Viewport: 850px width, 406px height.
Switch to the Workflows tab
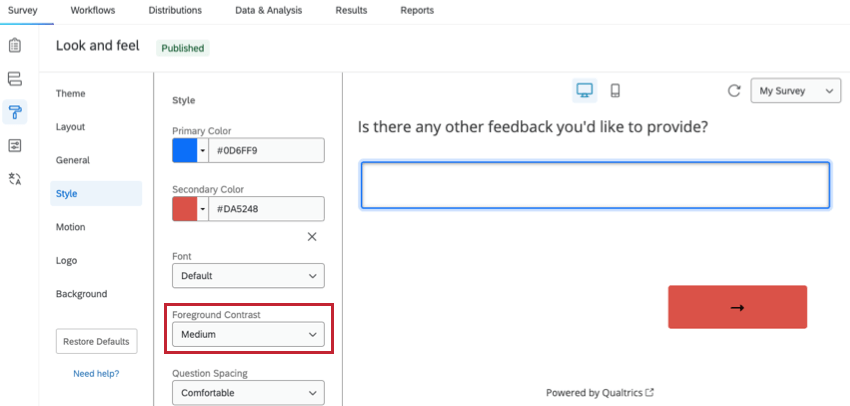93,11
